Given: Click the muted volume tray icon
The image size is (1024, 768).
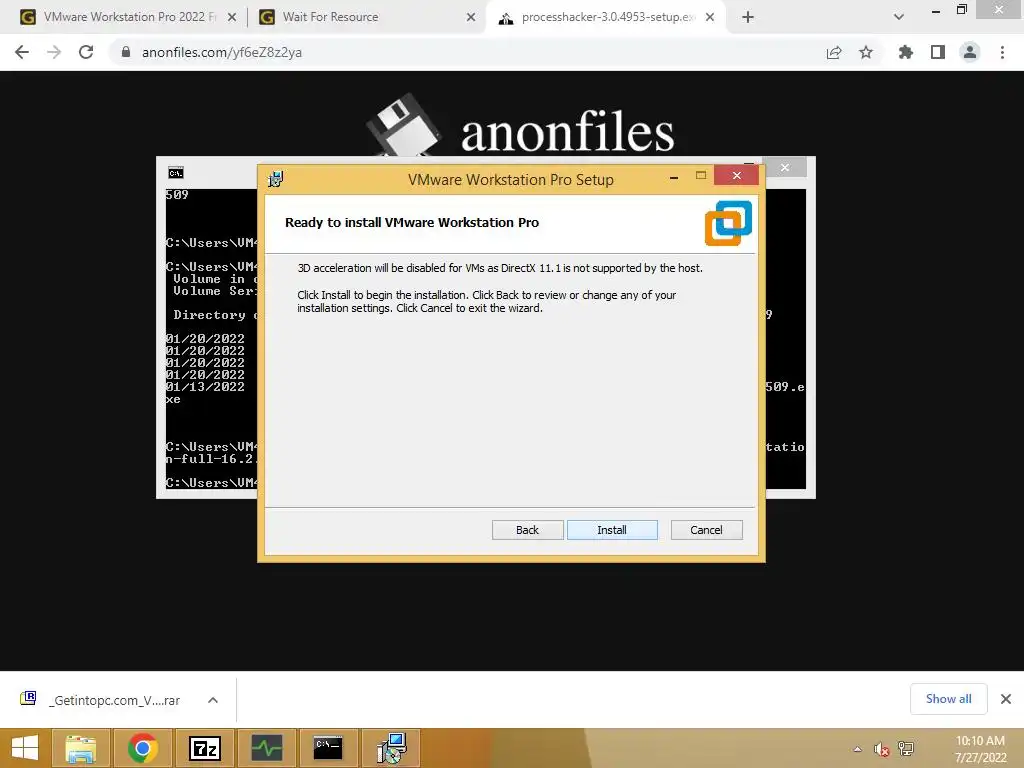Looking at the screenshot, I should coord(882,749).
